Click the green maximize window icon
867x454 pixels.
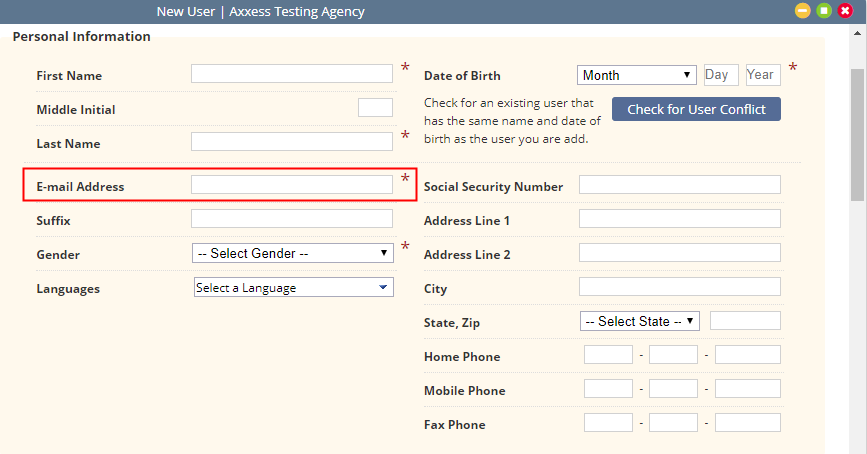click(824, 11)
